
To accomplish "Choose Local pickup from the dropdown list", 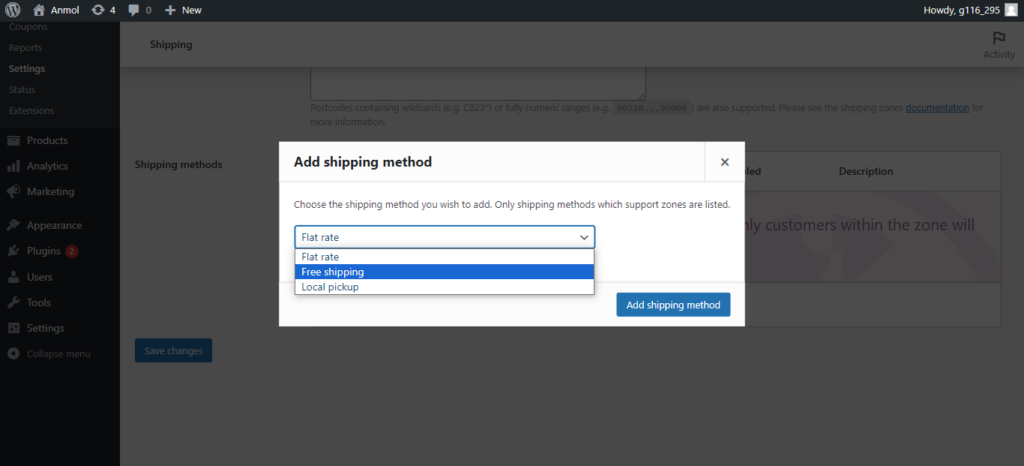I will (444, 287).
